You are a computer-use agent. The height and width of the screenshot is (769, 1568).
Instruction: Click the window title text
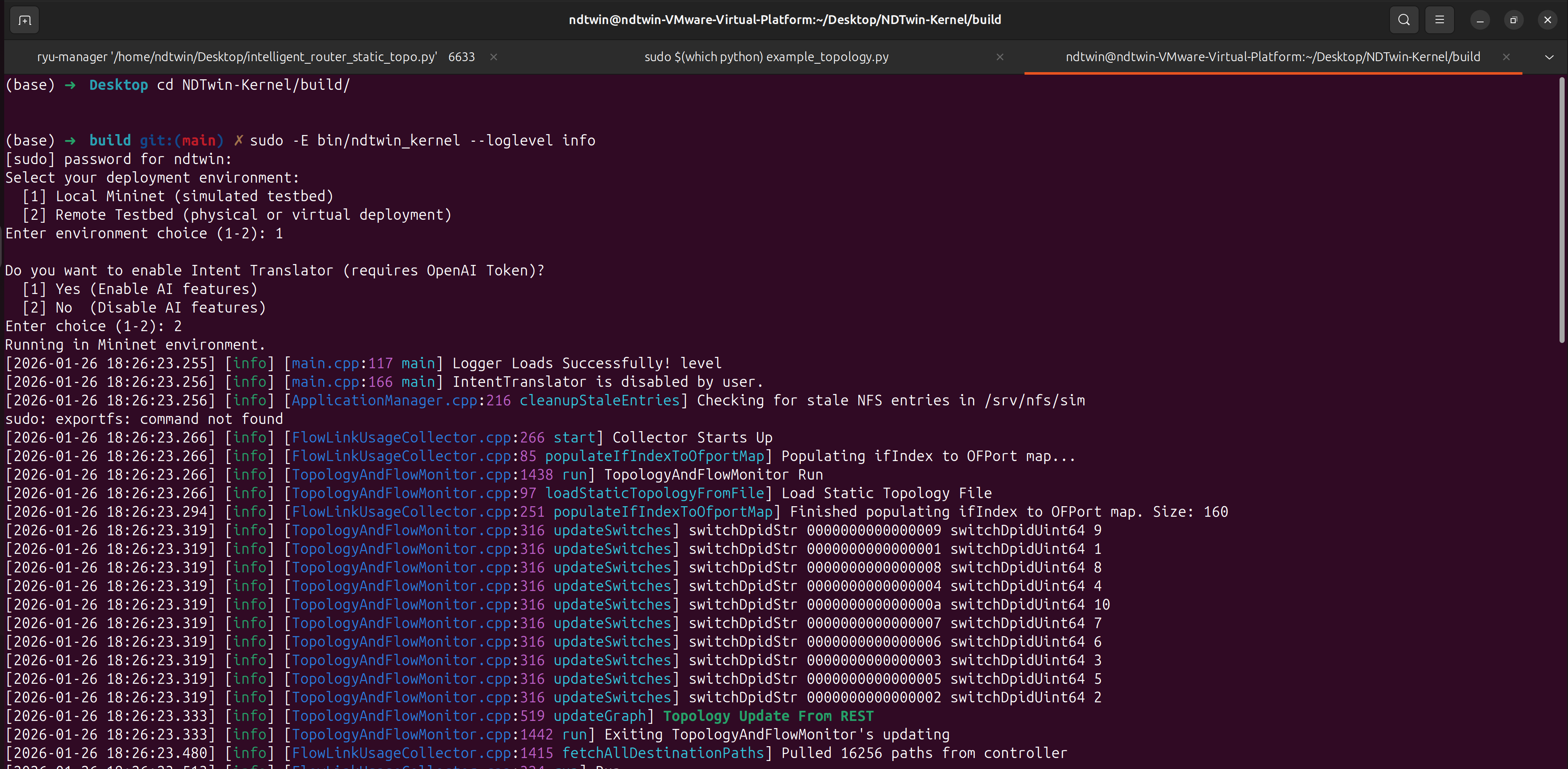click(x=784, y=20)
